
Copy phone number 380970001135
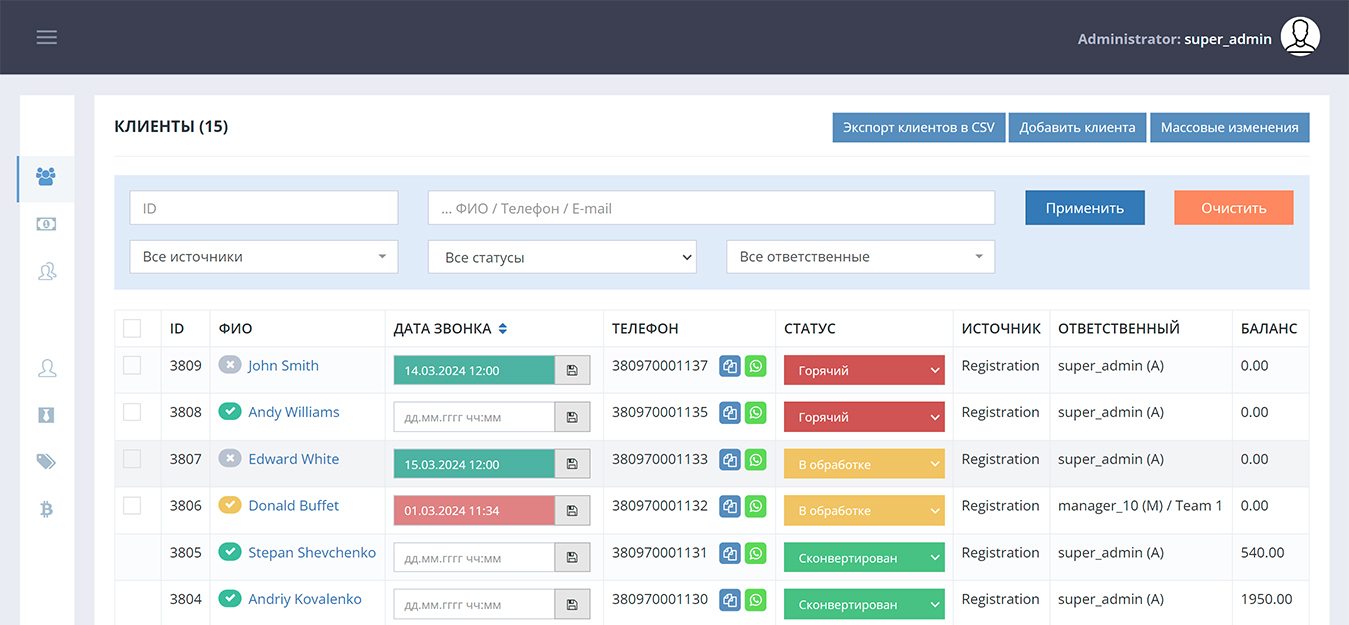(730, 412)
